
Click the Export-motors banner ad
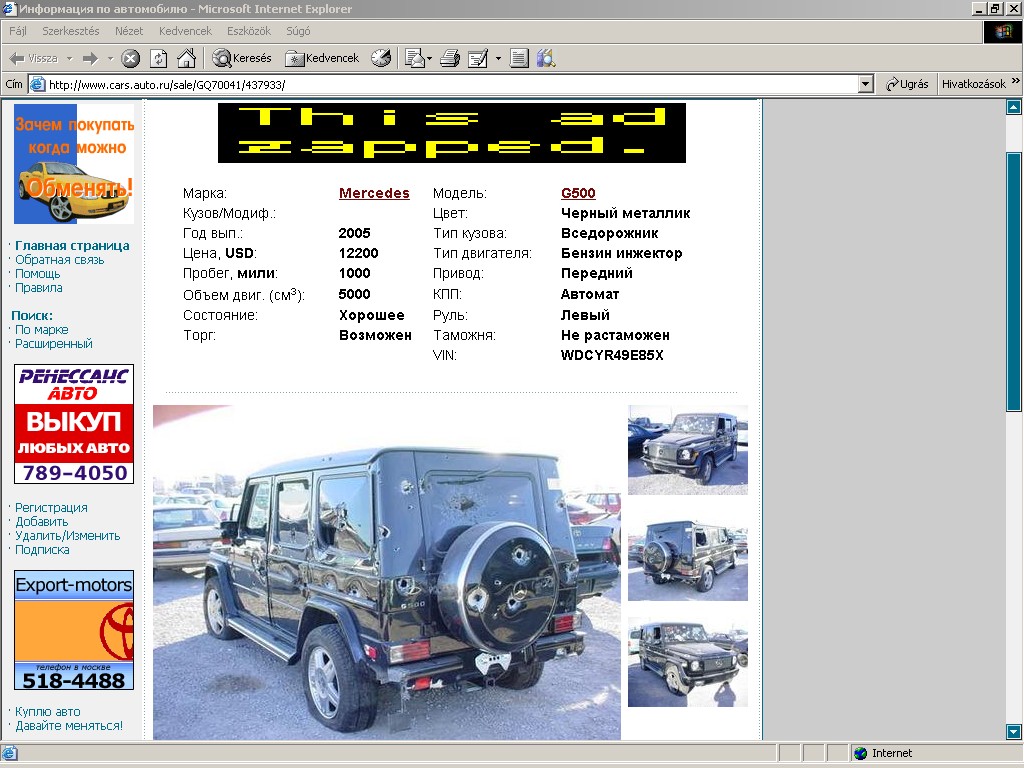74,630
